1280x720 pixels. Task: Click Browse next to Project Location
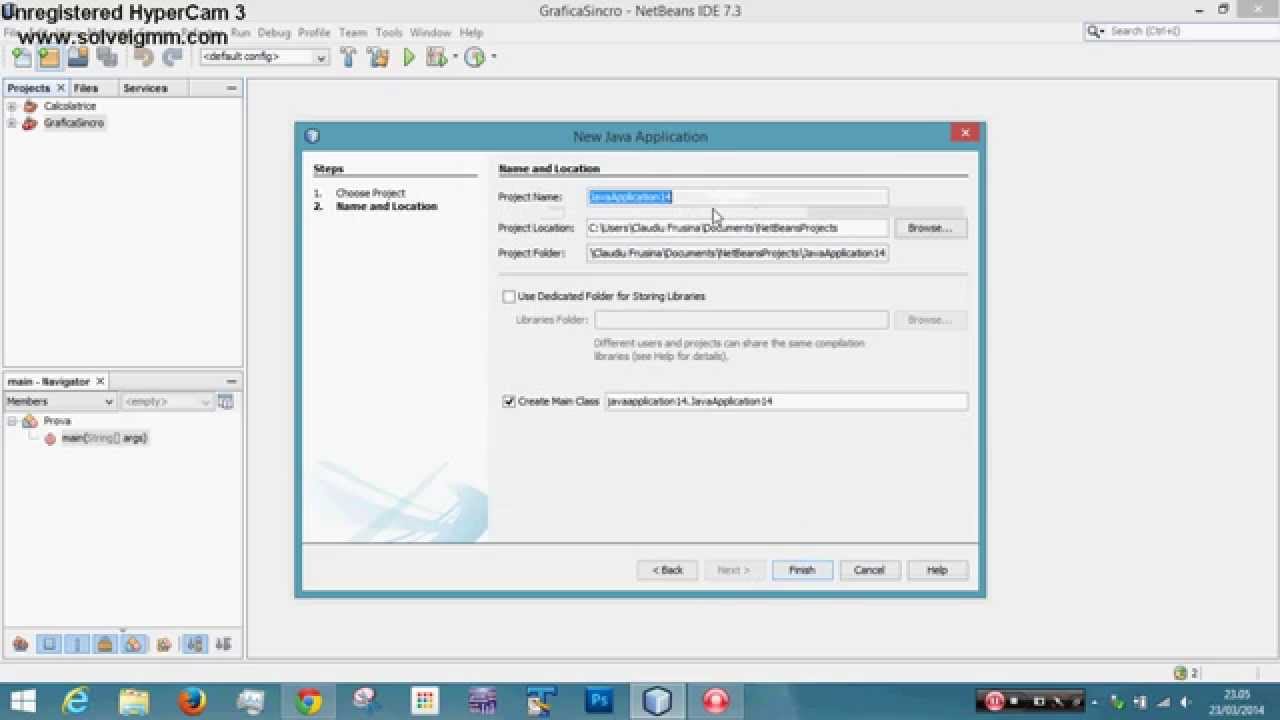930,228
